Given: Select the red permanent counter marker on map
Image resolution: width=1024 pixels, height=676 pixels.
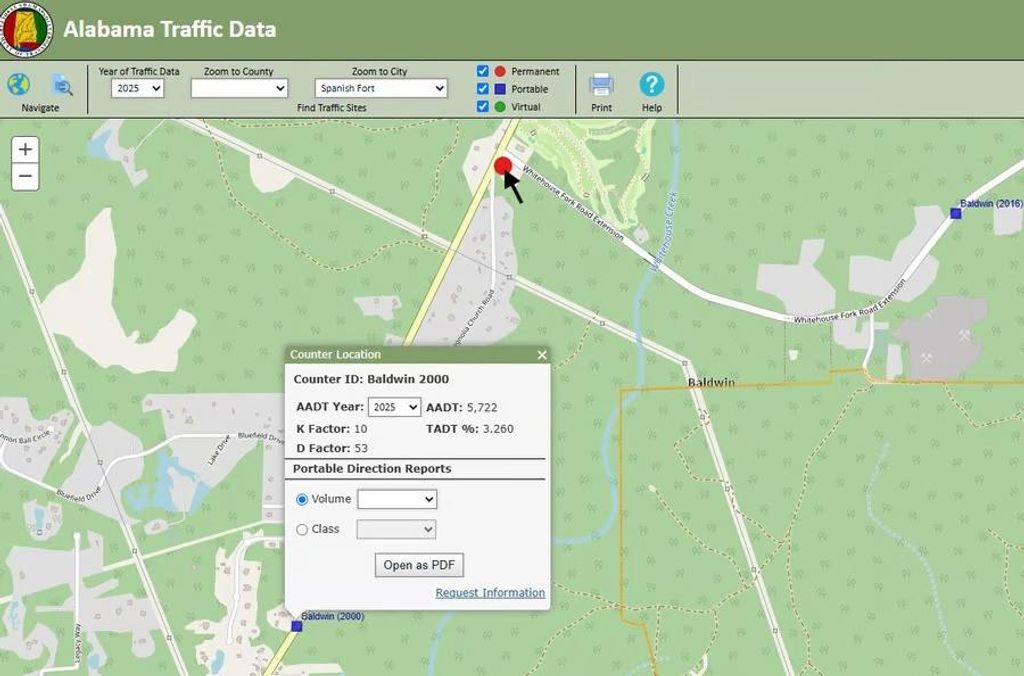Looking at the screenshot, I should 502,166.
